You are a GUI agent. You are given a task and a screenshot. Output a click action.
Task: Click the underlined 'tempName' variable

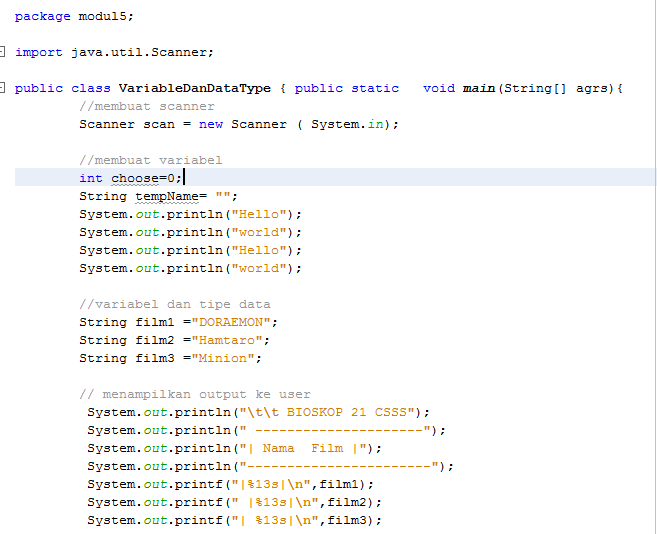(167, 197)
